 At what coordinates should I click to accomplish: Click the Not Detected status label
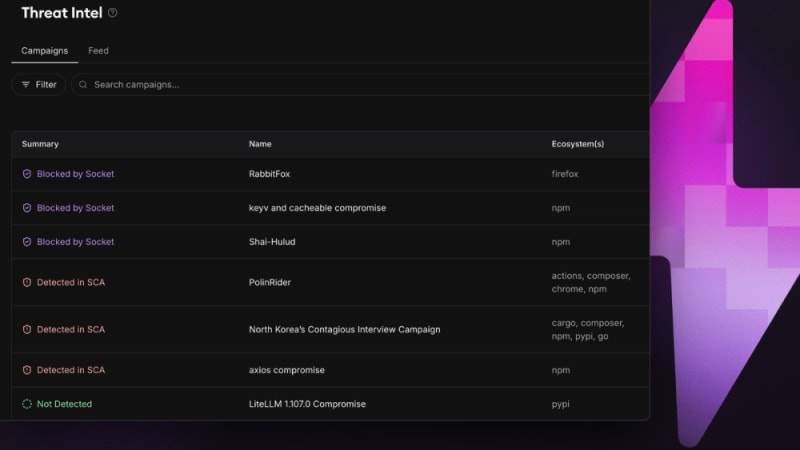[64, 404]
